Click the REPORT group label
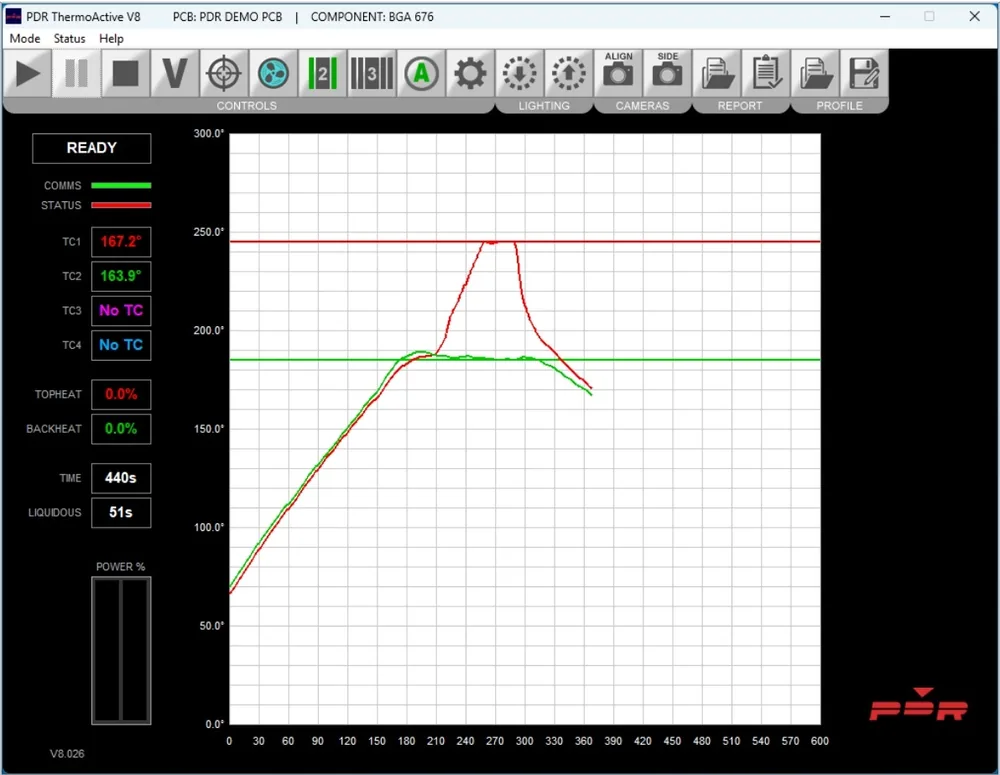The image size is (1000, 775). (740, 106)
